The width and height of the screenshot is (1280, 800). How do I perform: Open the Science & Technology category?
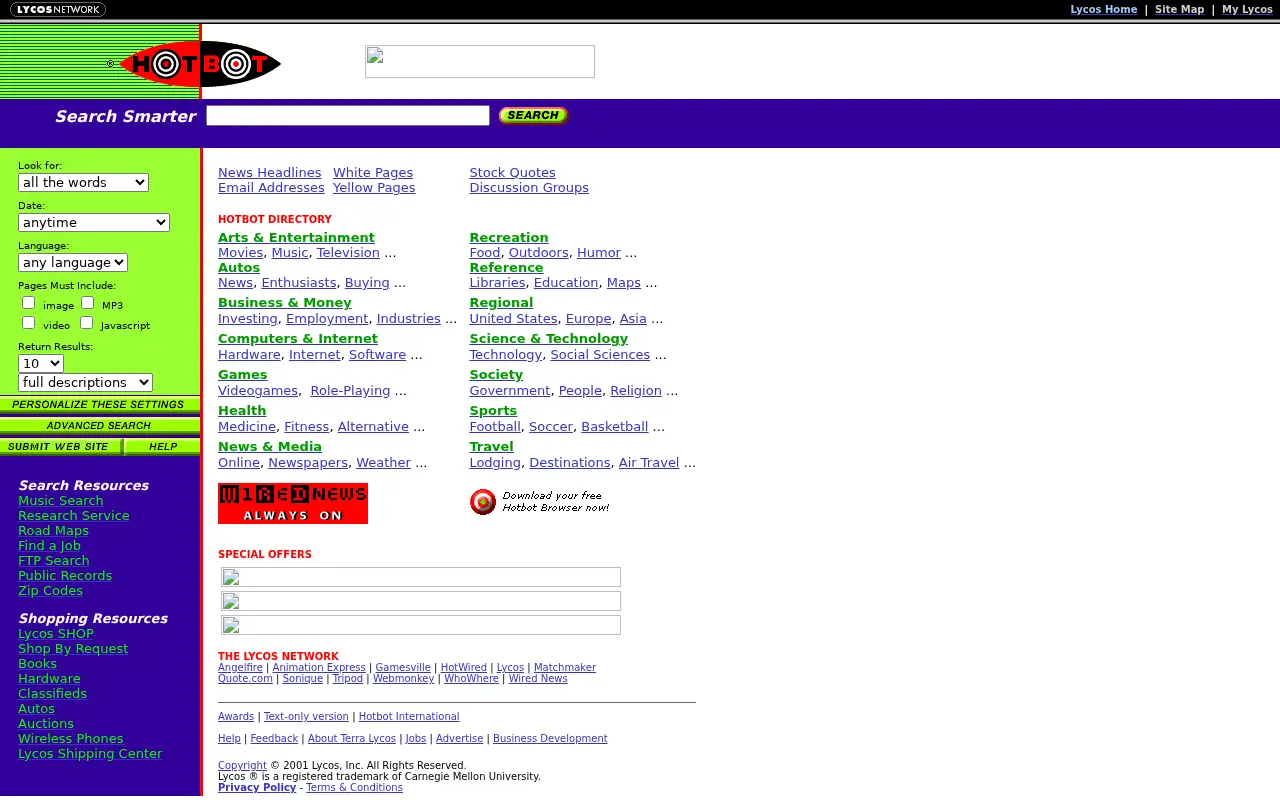coord(549,339)
